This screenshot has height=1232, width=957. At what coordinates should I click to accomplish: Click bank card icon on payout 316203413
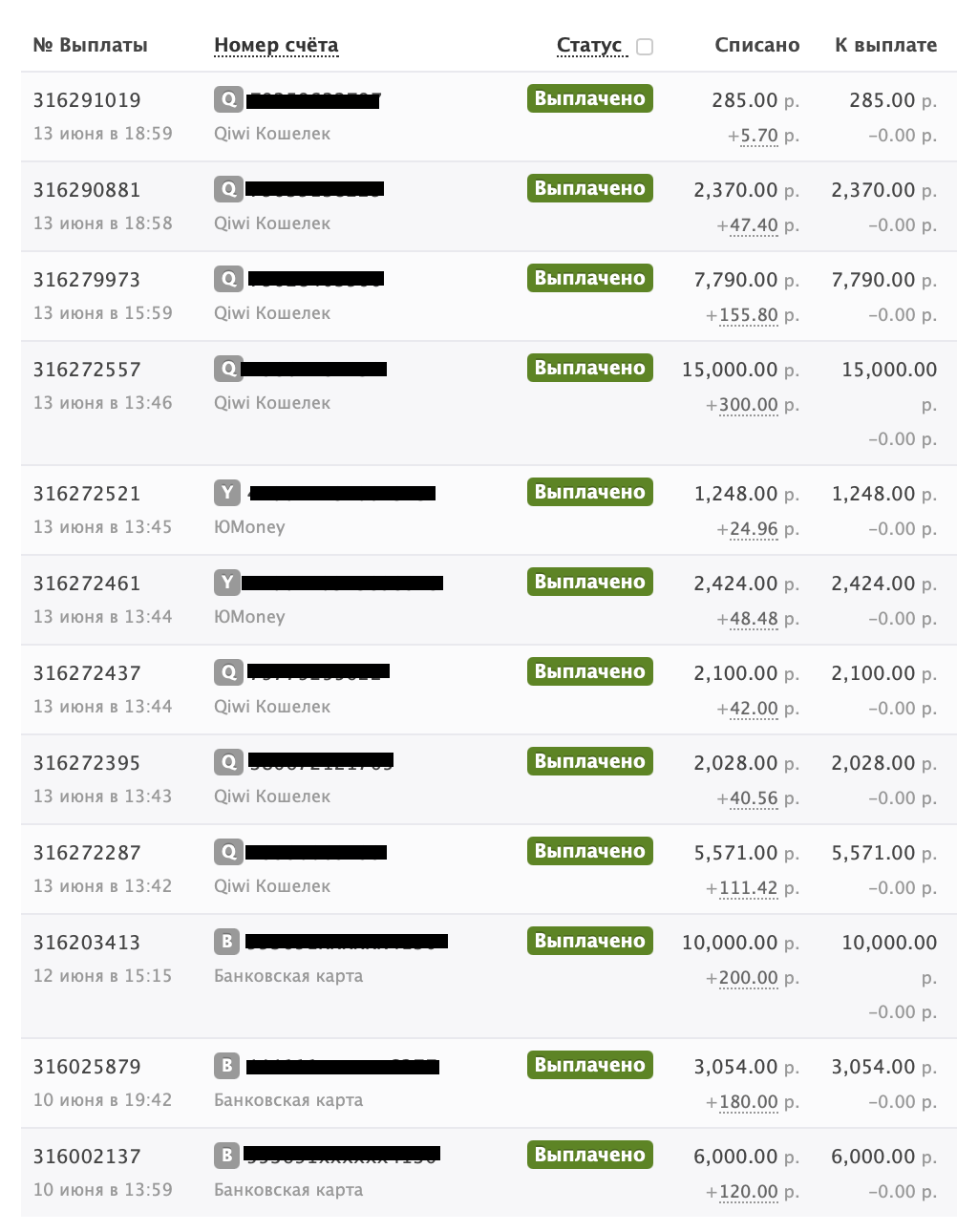click(226, 942)
